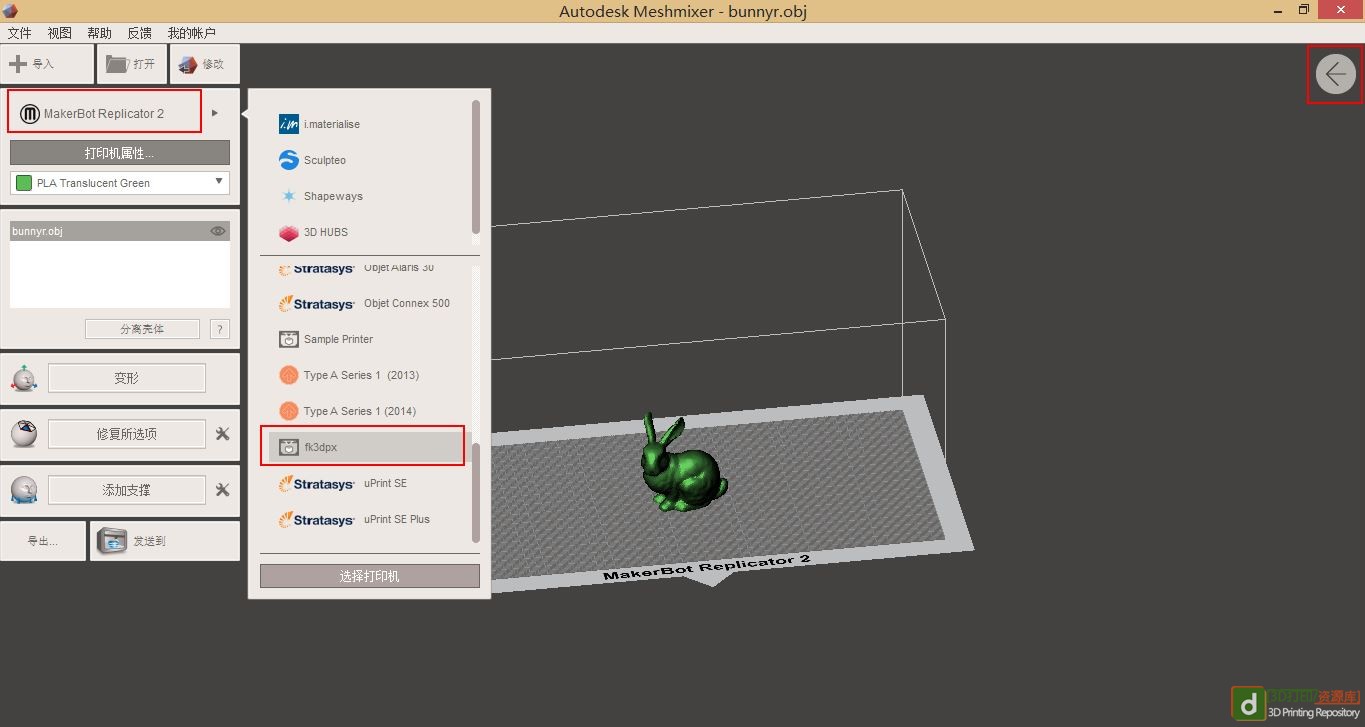The height and width of the screenshot is (727, 1365).
Task: Open the 帮助 menu
Action: (x=100, y=33)
